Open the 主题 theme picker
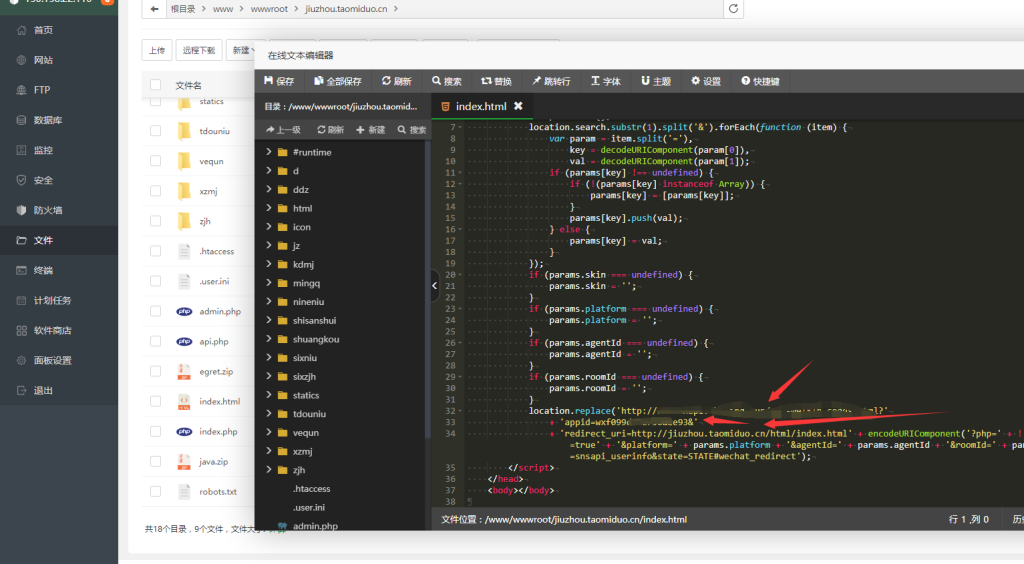The width and height of the screenshot is (1024, 564). (x=655, y=81)
